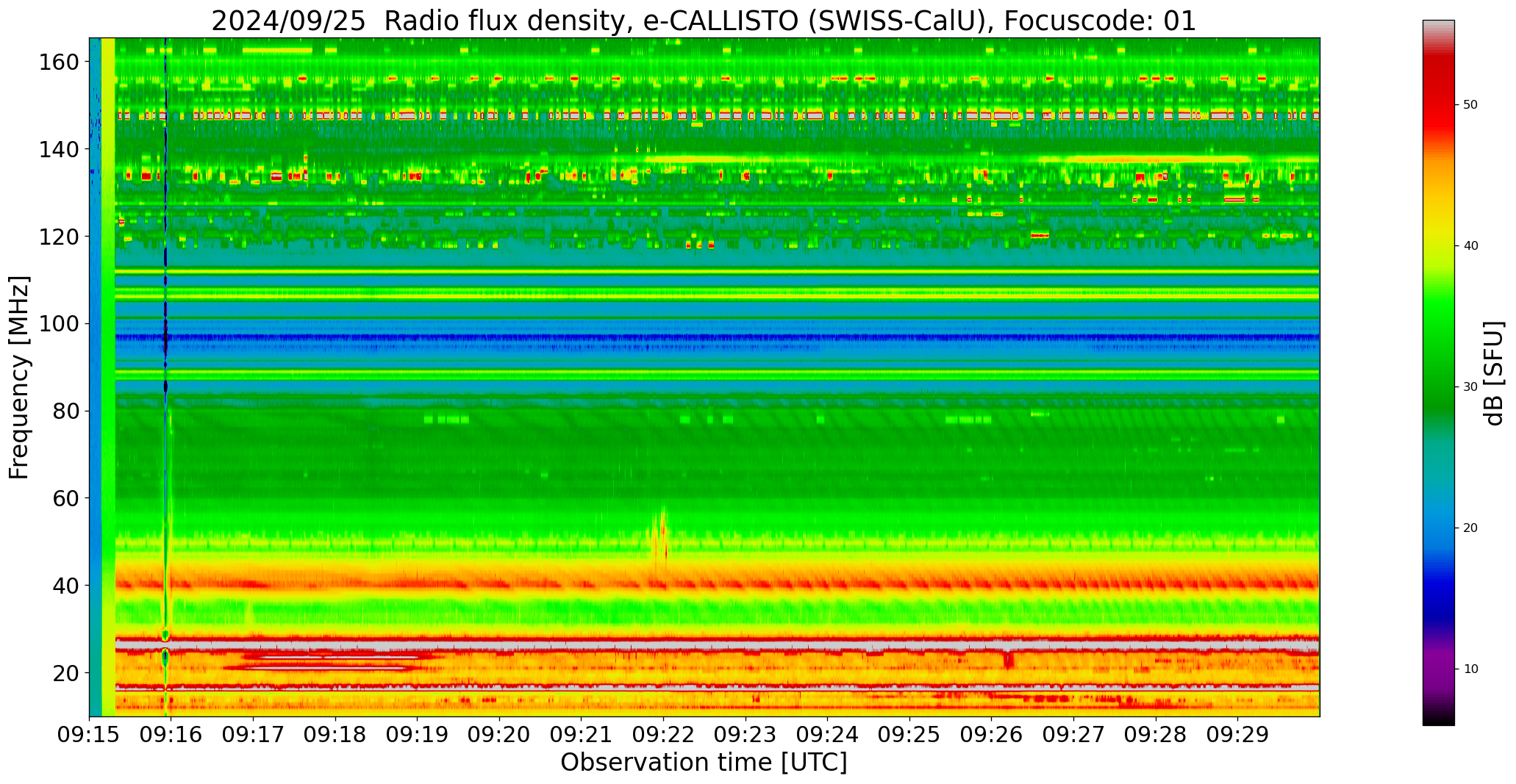Image resolution: width=1516 pixels, height=784 pixels.
Task: Click the 09:15 time tick label
Action: 90,735
